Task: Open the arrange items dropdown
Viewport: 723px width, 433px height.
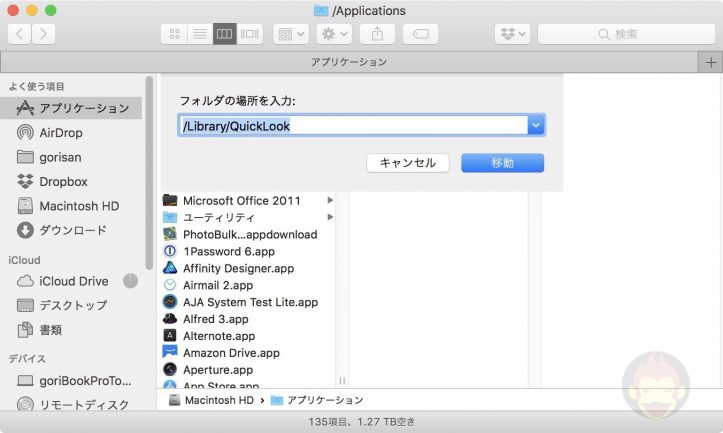Action: [x=291, y=34]
